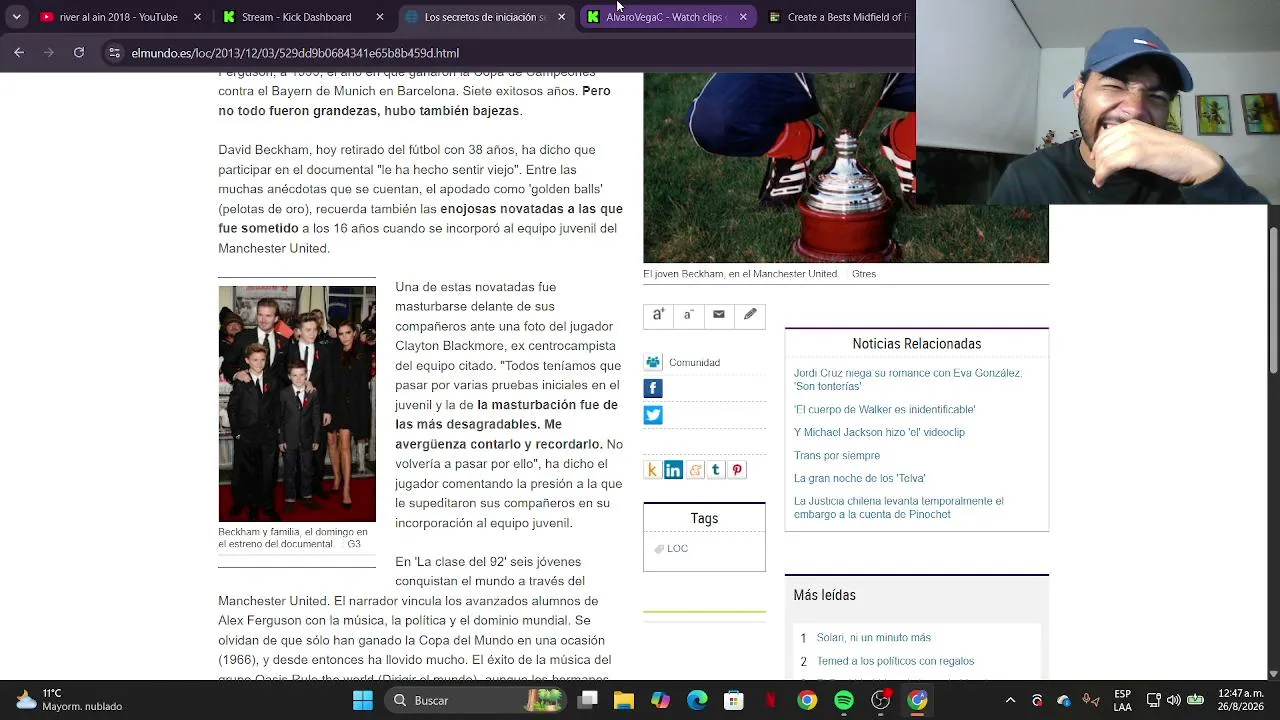Decrease article font size with a- icon
Viewport: 1280px width, 720px height.
coord(688,315)
